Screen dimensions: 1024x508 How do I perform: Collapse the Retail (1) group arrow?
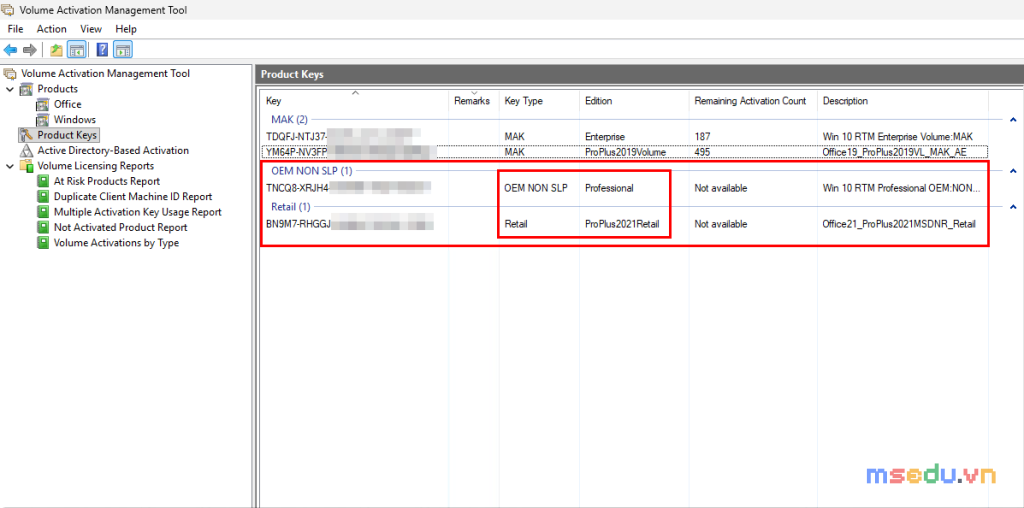[1013, 207]
